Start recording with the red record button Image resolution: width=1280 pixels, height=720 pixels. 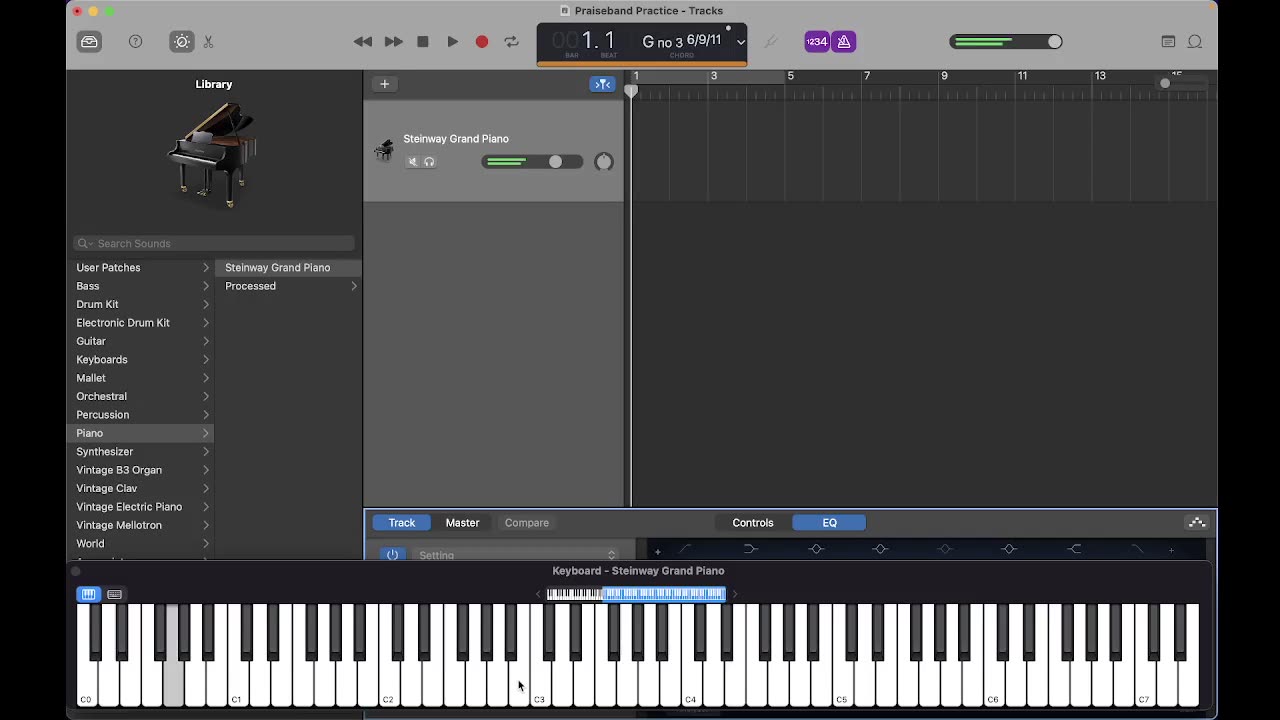[482, 42]
